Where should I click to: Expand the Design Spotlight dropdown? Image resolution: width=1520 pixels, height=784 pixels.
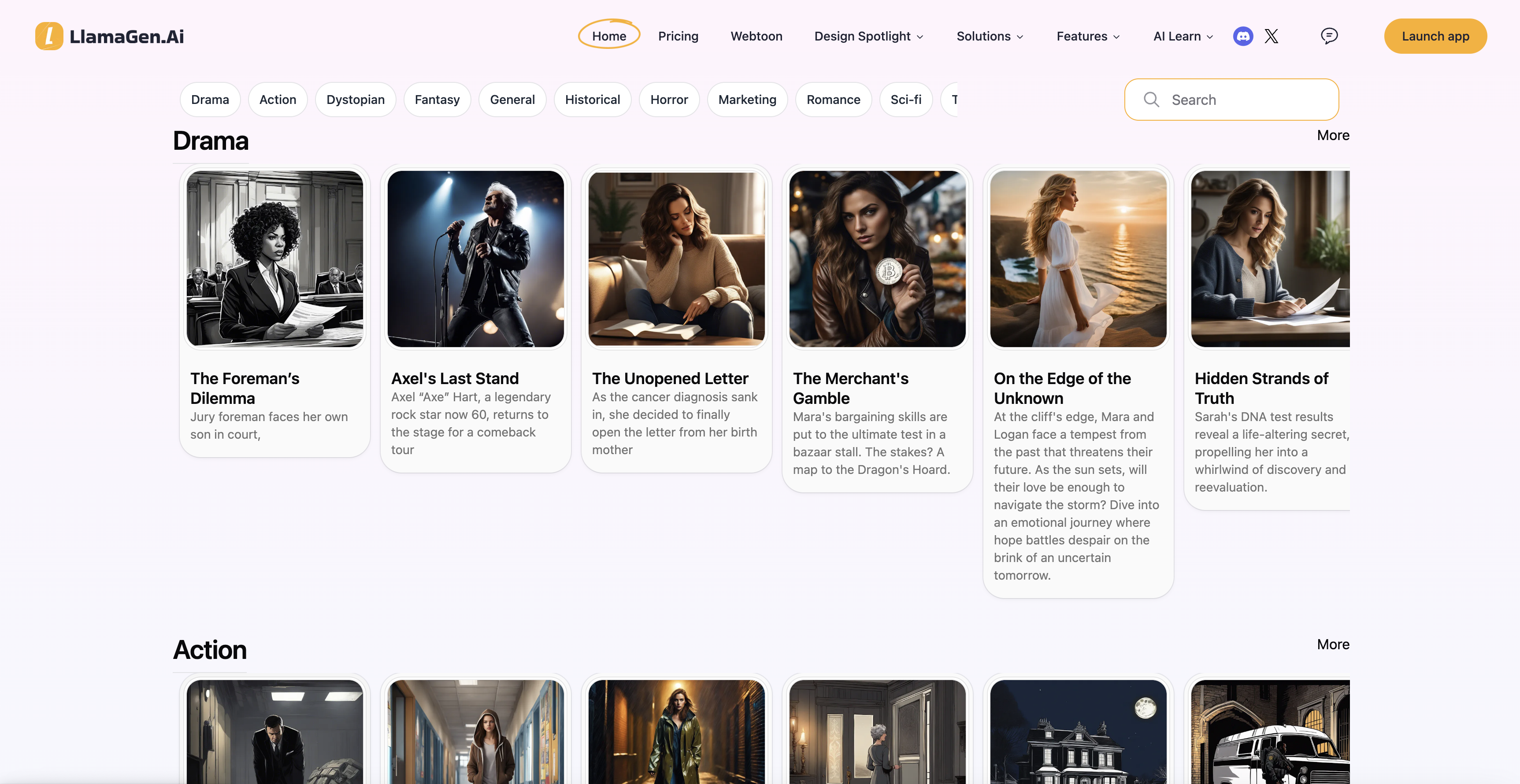pos(868,36)
